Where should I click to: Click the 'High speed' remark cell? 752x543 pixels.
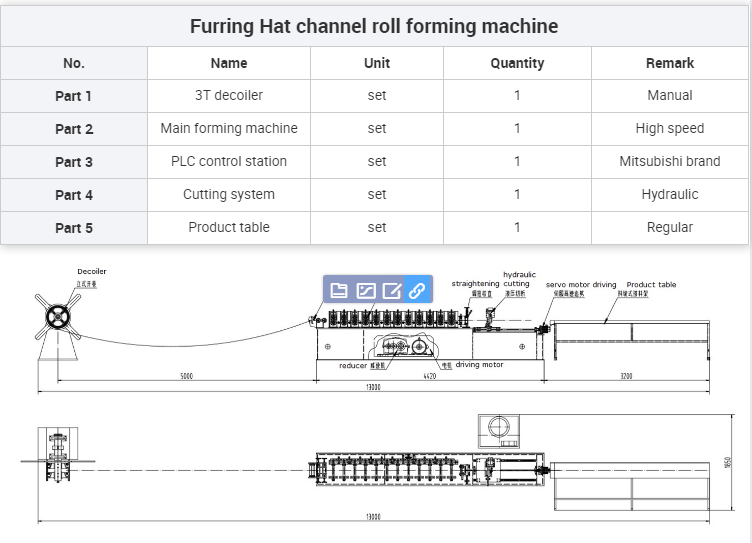pyautogui.click(x=670, y=128)
